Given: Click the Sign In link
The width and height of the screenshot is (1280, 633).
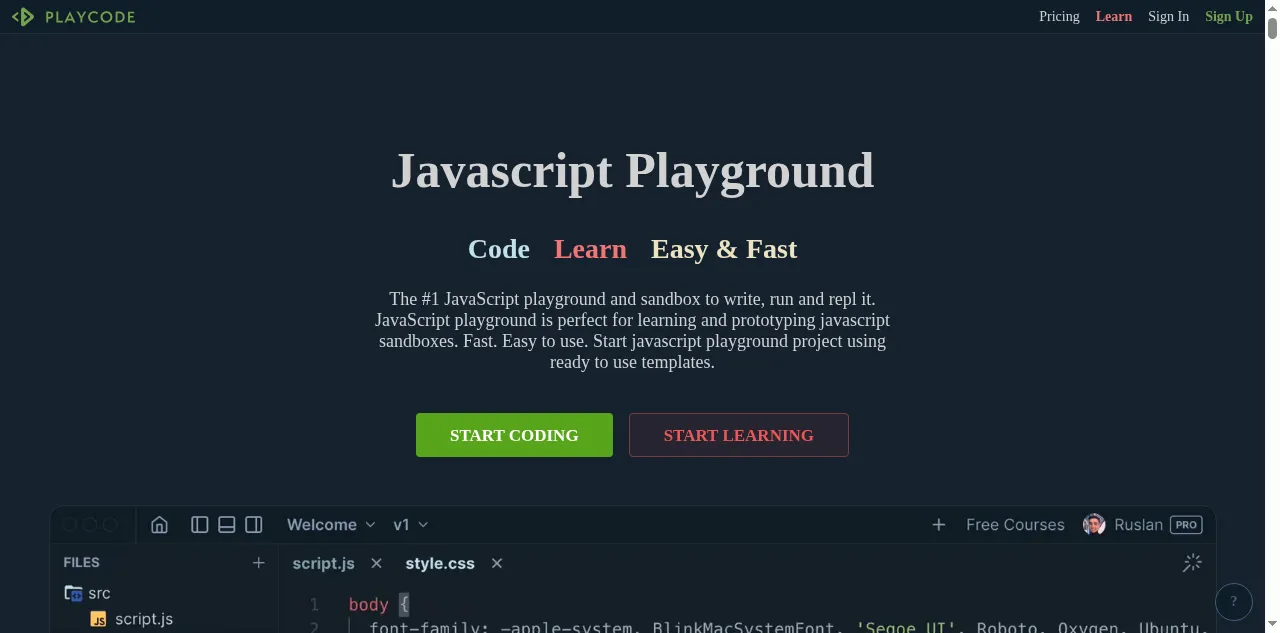Looking at the screenshot, I should (x=1168, y=16).
